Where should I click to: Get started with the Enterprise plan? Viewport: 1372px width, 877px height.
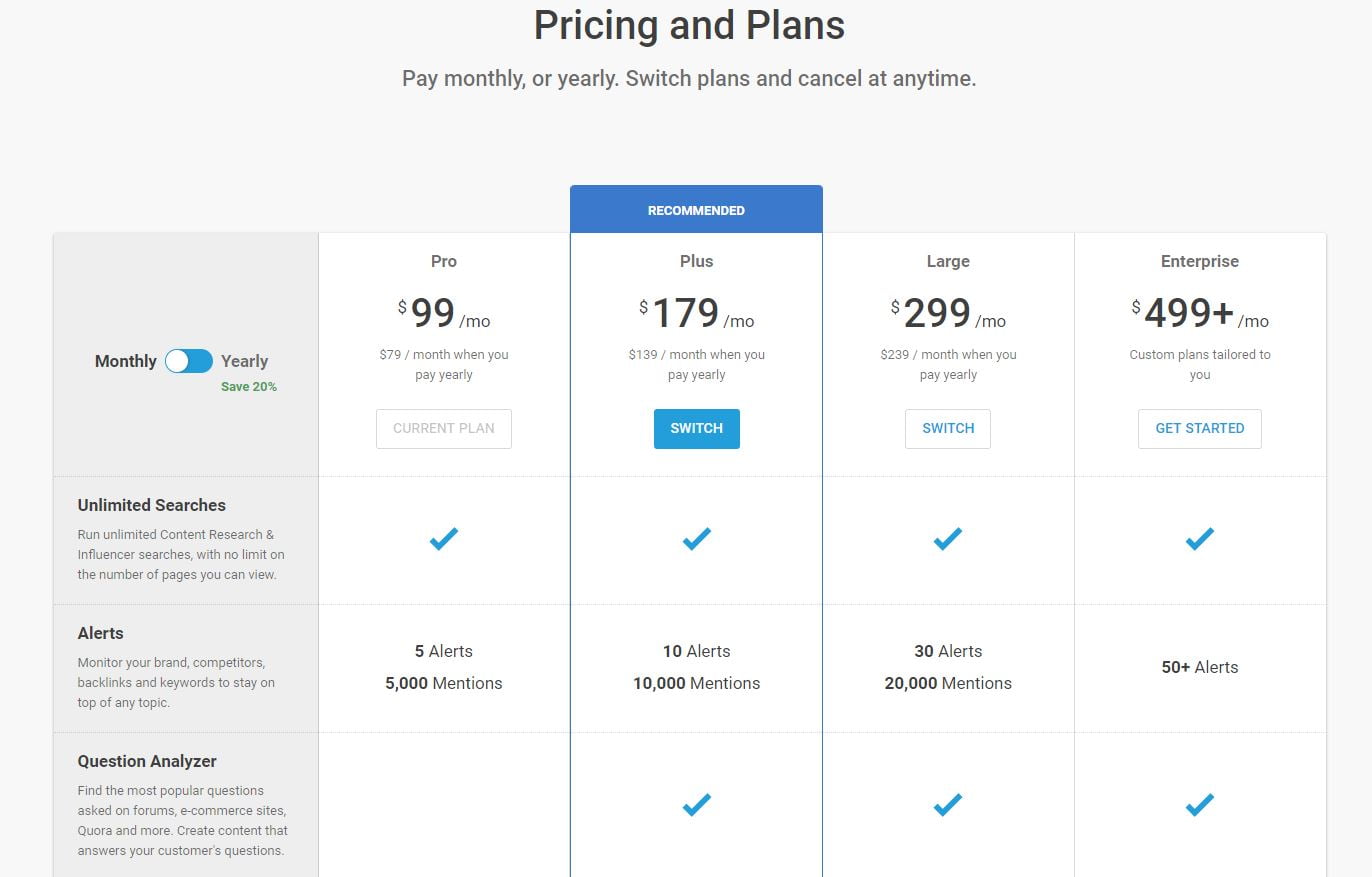click(1200, 428)
